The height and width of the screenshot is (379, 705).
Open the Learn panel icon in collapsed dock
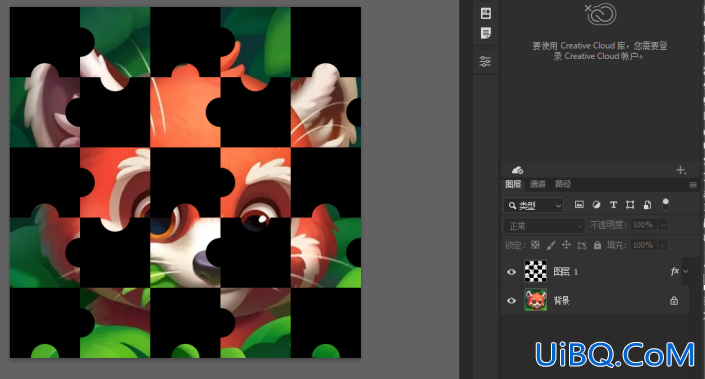(486, 13)
